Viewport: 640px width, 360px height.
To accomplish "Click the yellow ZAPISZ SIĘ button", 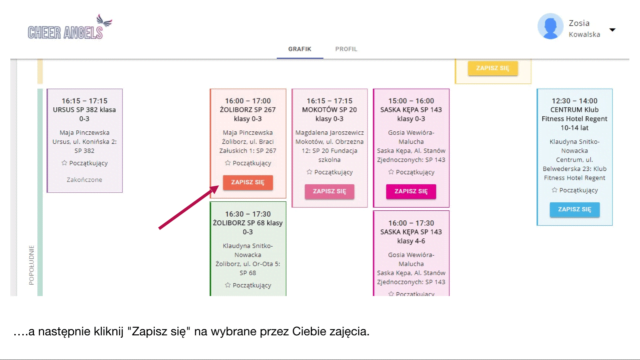I will 493,68.
